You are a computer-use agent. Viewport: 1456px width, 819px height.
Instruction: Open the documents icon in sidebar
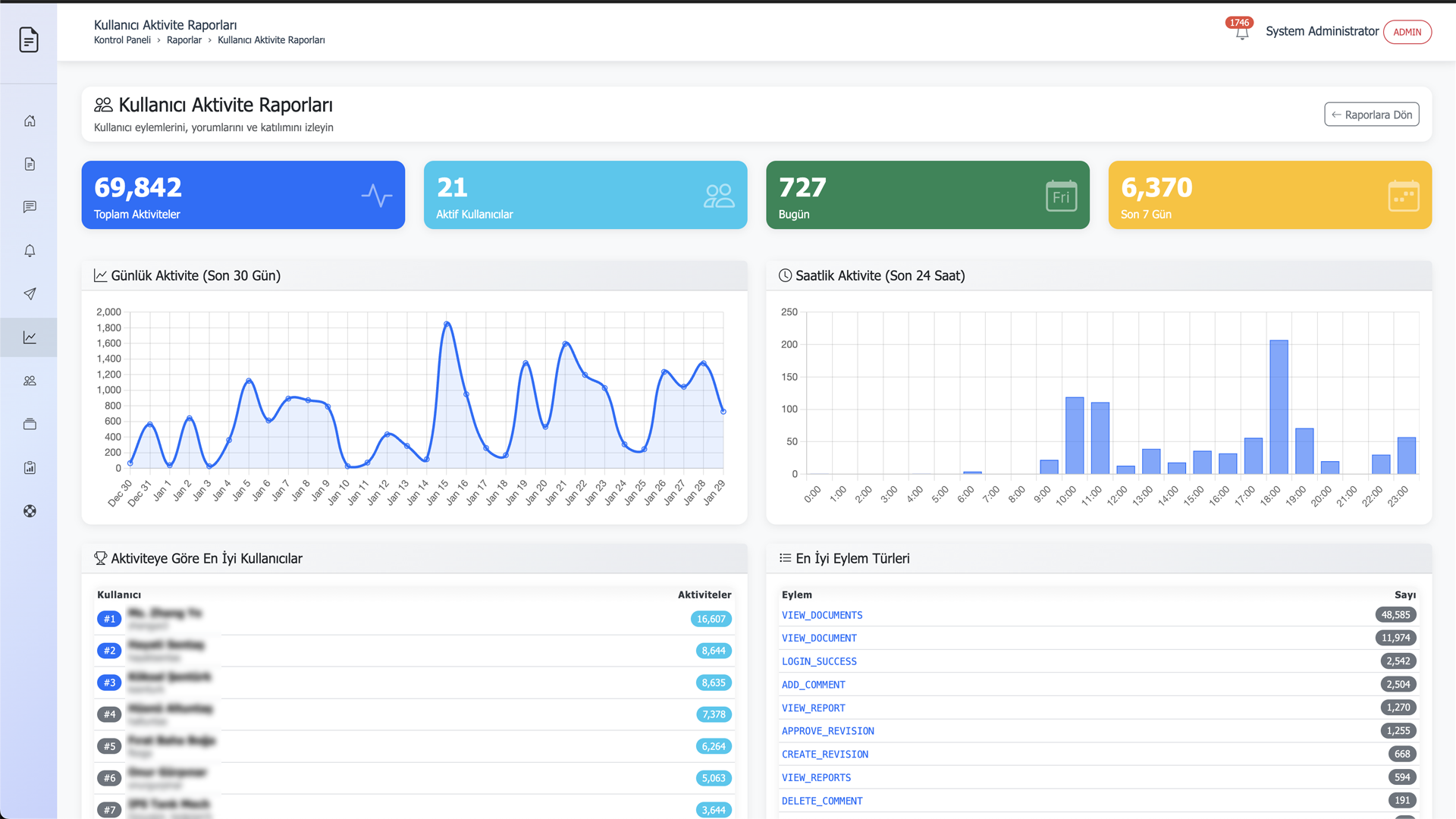30,165
